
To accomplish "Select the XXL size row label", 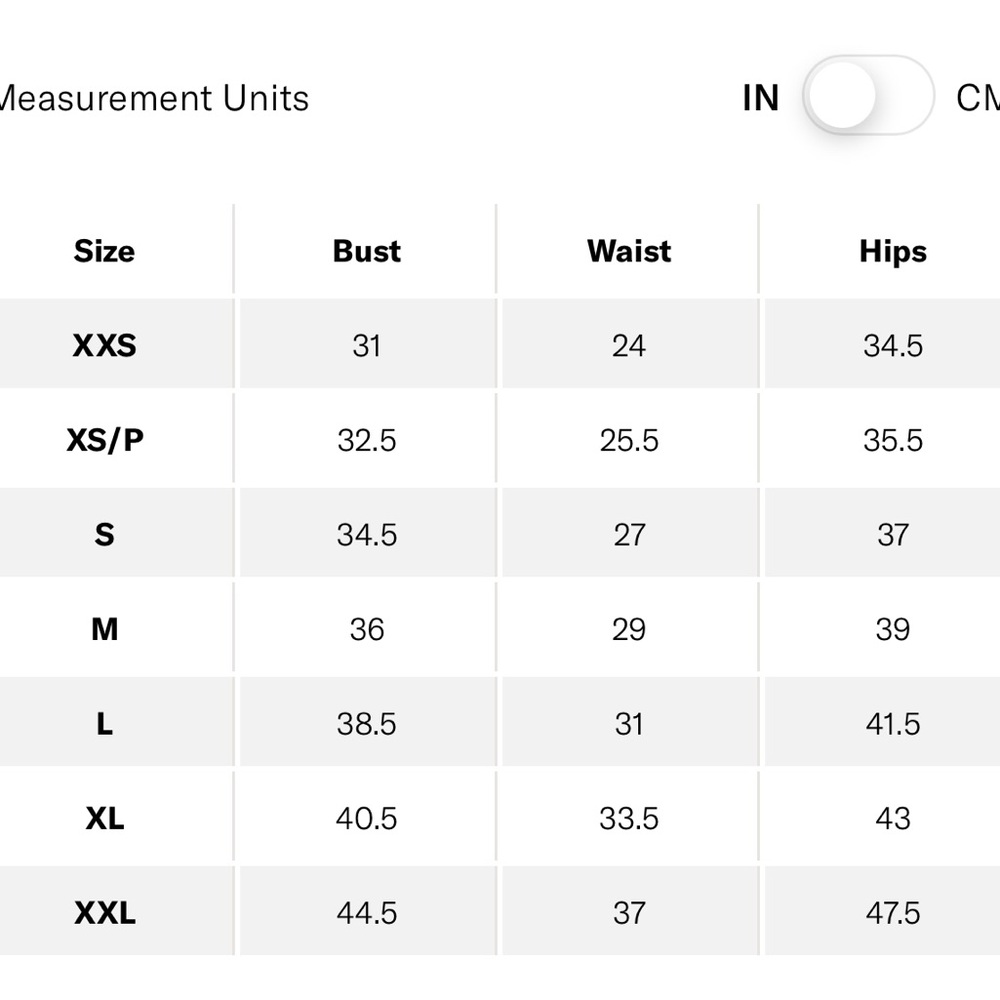I will tap(105, 912).
